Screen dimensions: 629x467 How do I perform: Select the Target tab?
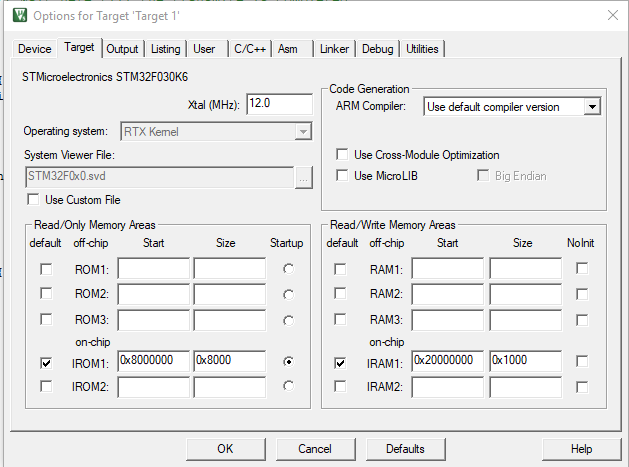[x=79, y=47]
